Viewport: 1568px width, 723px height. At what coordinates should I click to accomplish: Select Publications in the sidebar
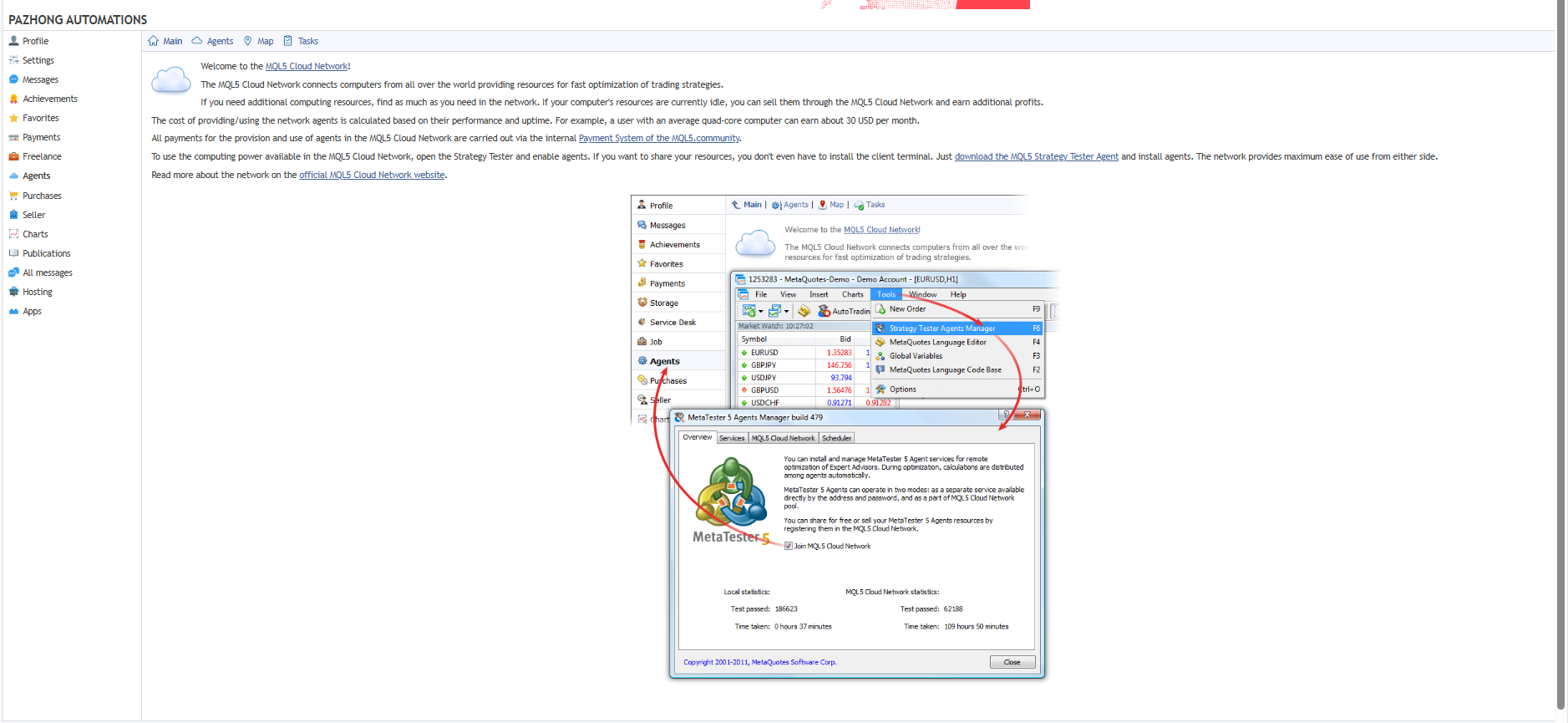tap(47, 253)
